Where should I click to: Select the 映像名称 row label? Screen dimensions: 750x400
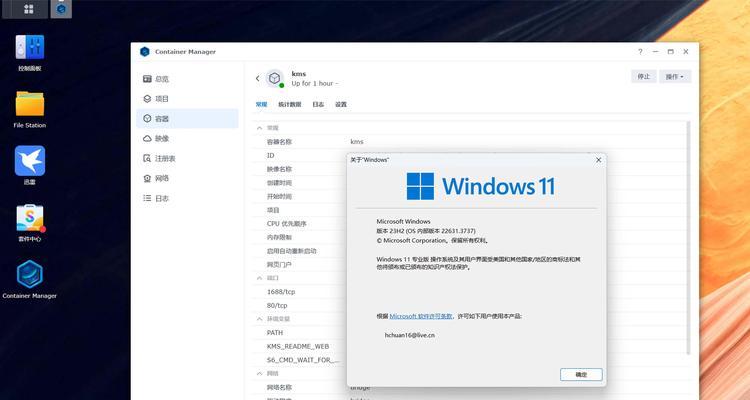click(x=279, y=169)
